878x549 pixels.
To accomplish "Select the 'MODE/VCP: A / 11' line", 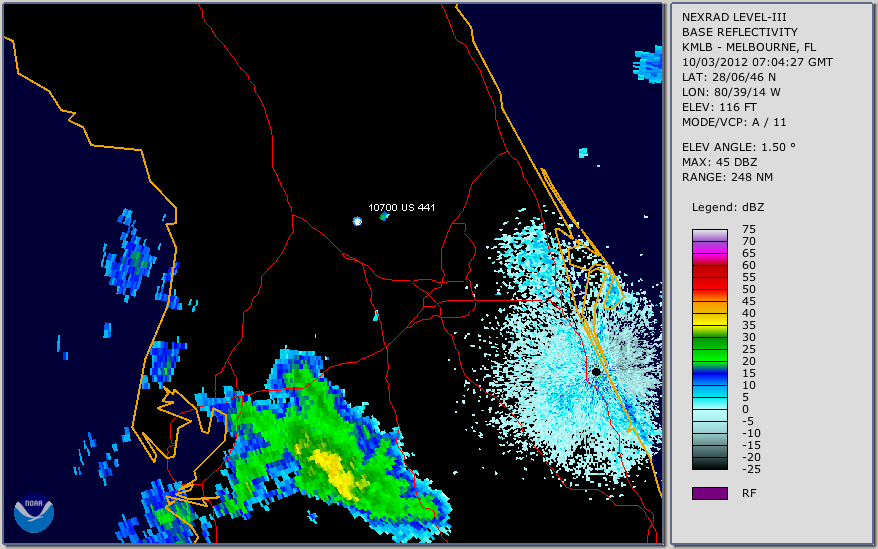I will (x=734, y=122).
